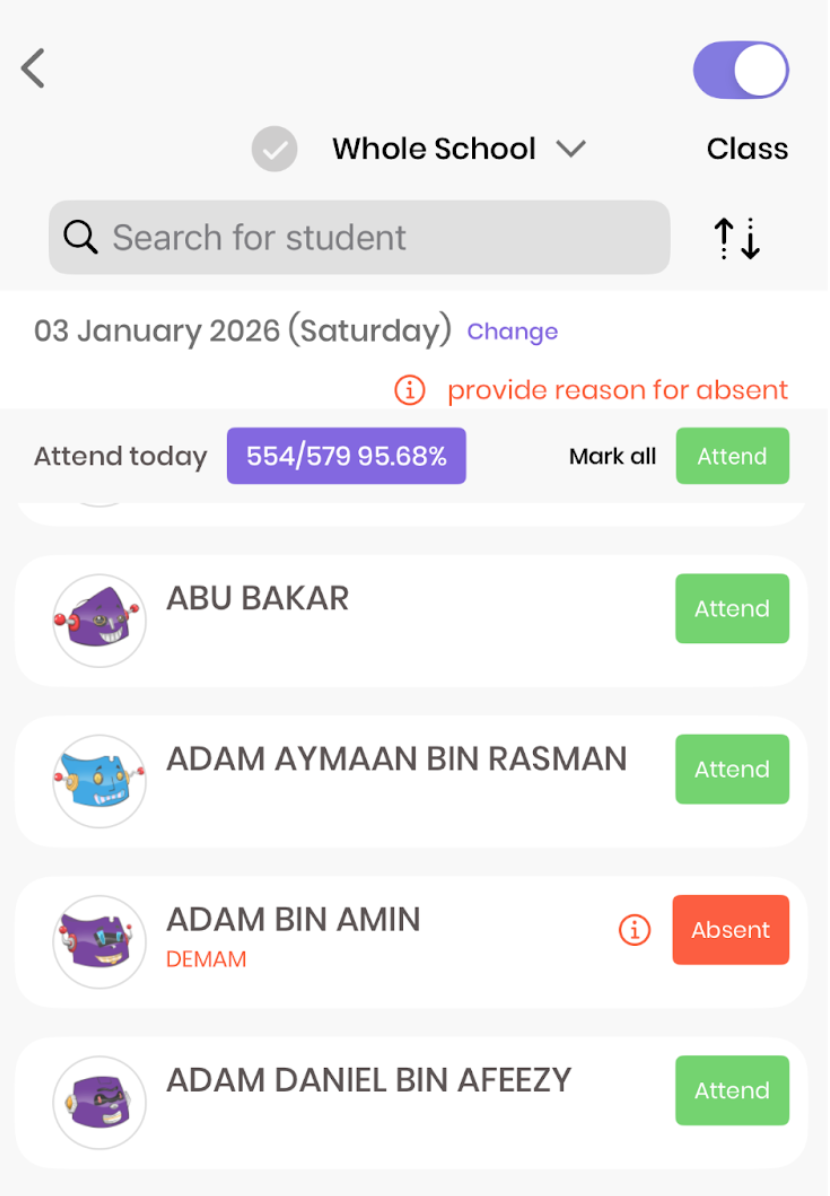Tap the grey checkmark circle near Whole School

[x=274, y=150]
